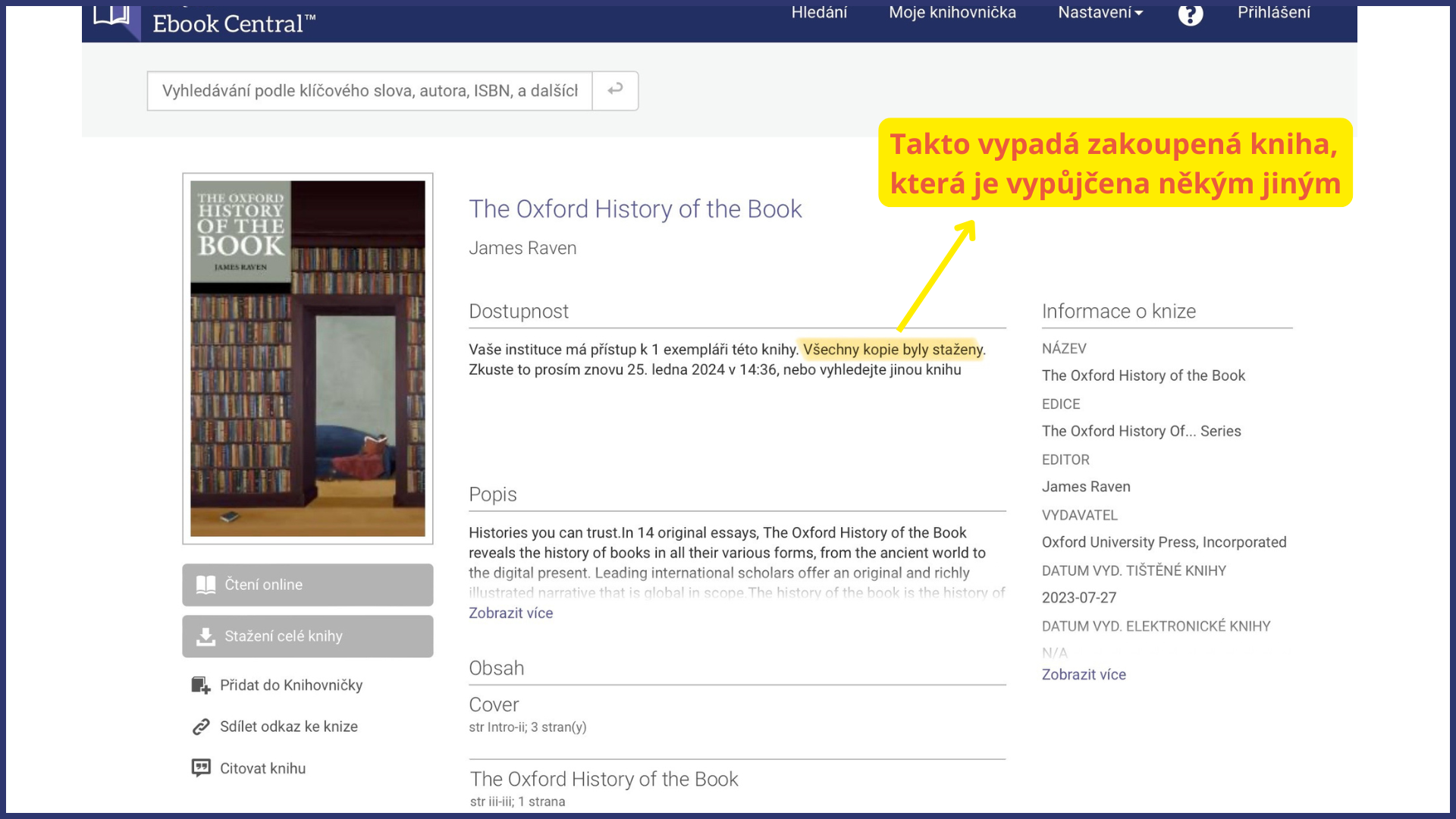The image size is (1456, 819).
Task: Click the add to bookshelf icon
Action: click(x=200, y=686)
